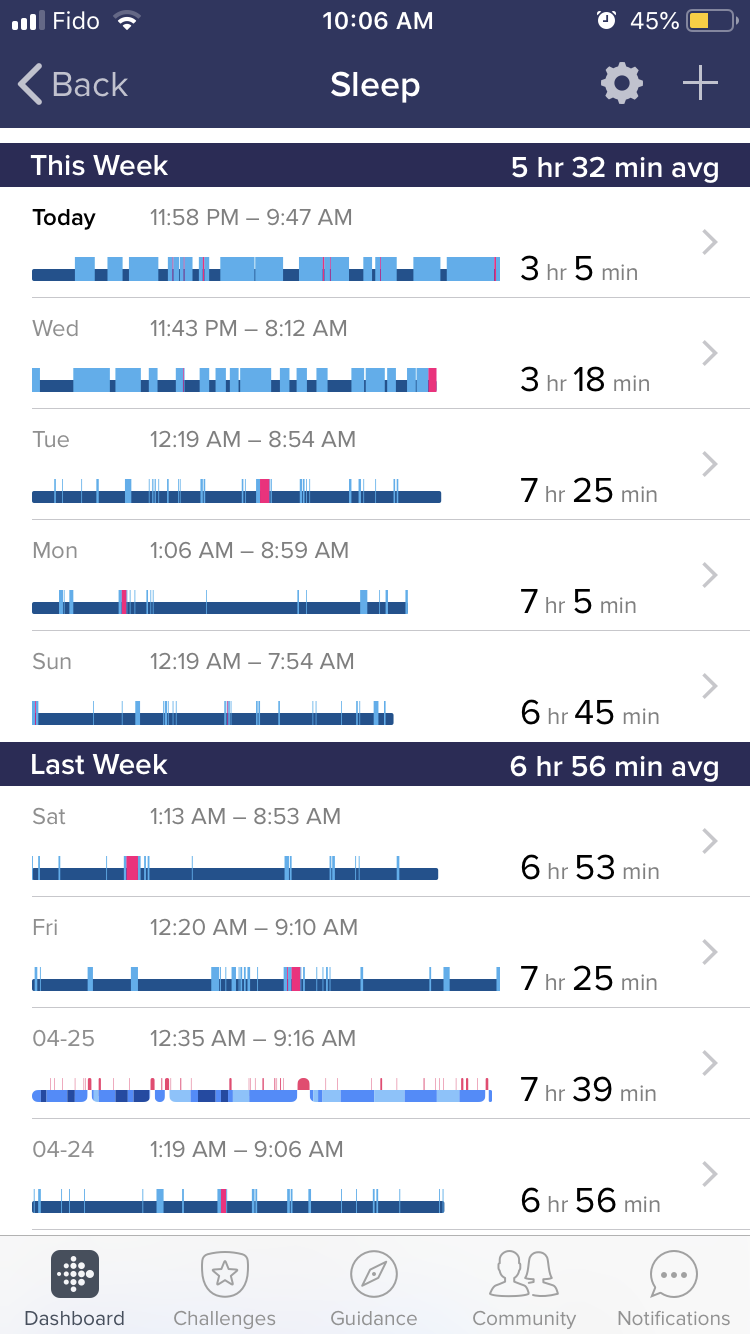Open the Notifications chat bubble icon
Screen dimensions: 750x1334
coord(674,1274)
